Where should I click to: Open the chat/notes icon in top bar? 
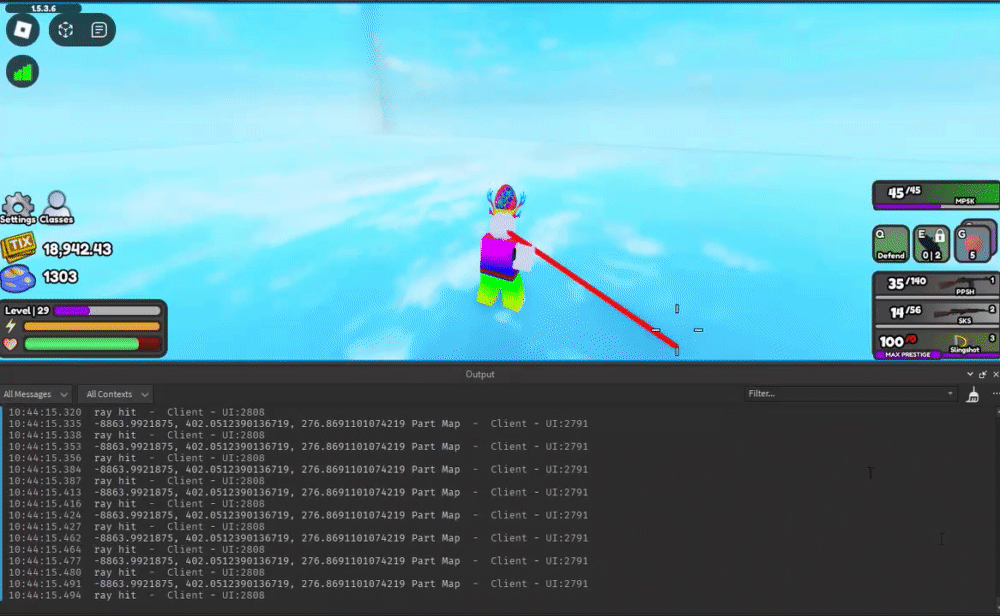coord(99,30)
